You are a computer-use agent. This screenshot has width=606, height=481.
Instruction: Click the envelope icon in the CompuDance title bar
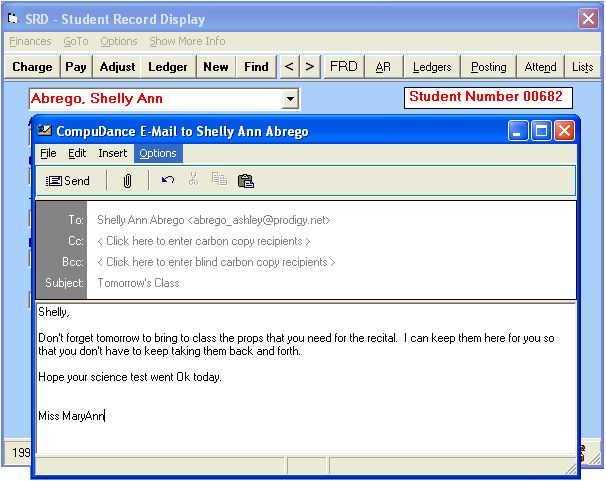pyautogui.click(x=44, y=131)
